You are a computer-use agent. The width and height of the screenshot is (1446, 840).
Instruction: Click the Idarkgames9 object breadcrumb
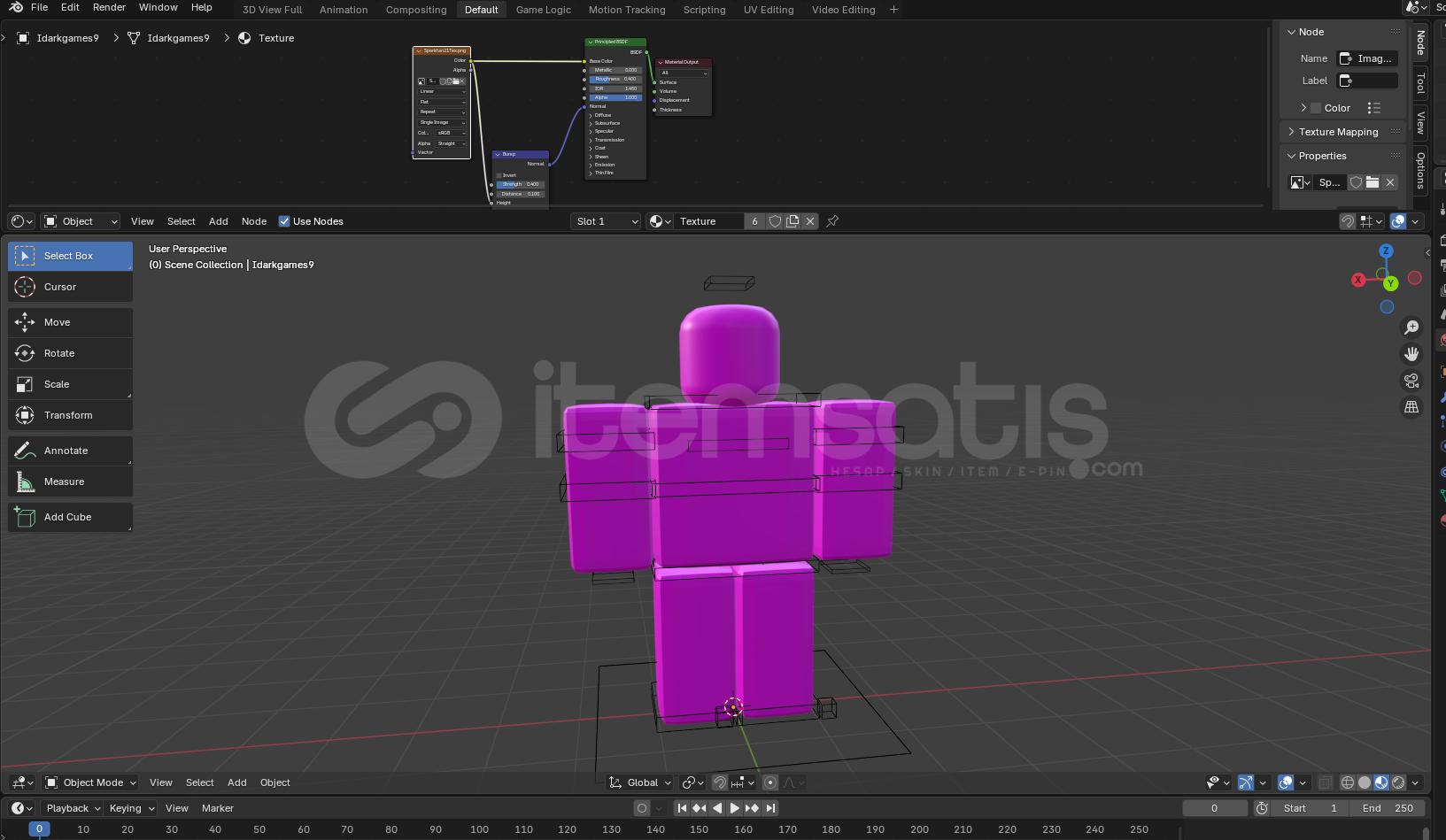[58, 38]
